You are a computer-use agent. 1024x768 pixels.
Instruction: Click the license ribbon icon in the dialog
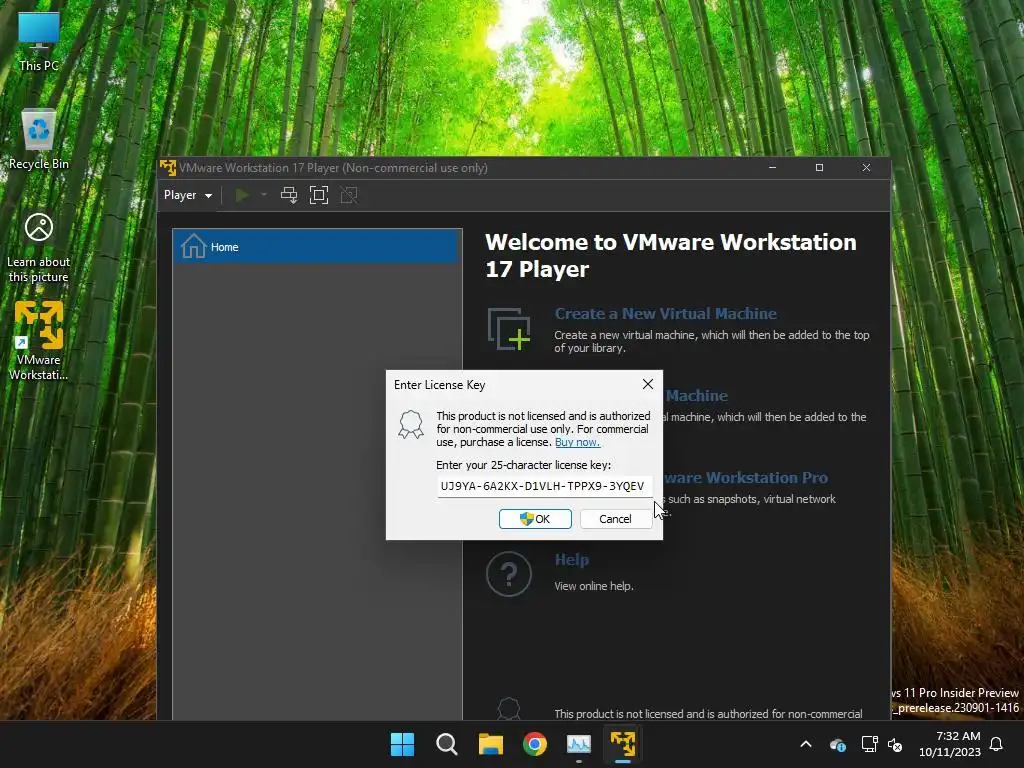411,424
